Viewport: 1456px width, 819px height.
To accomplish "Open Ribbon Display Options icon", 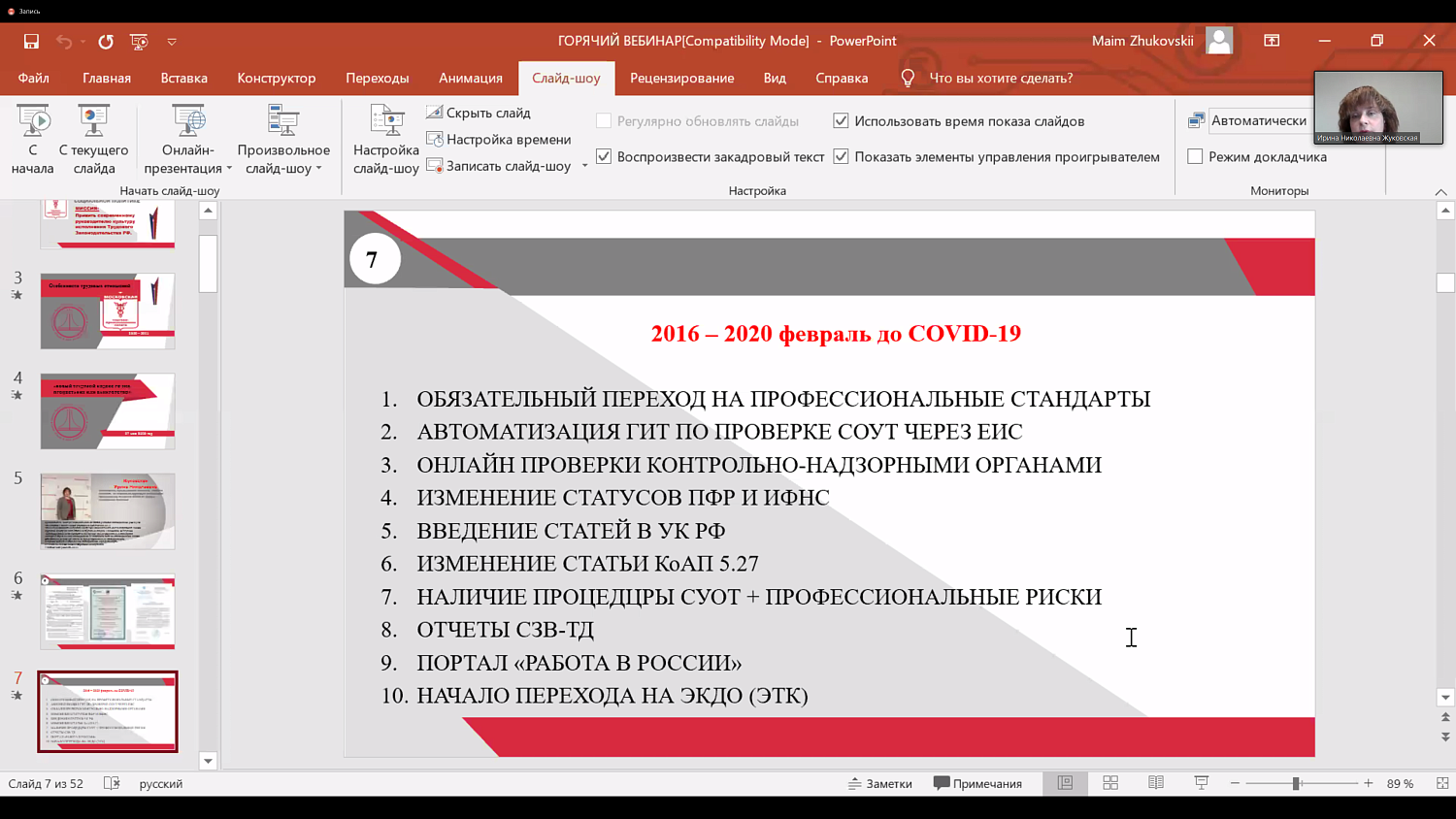I will click(1272, 41).
